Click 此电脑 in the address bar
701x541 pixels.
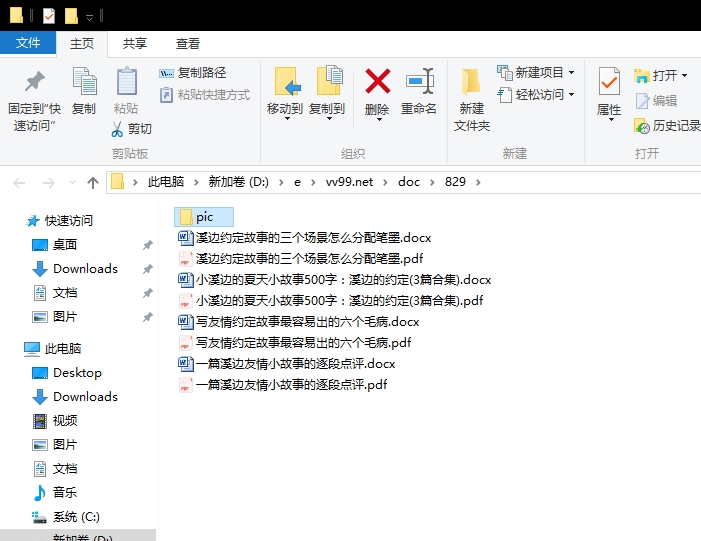click(x=166, y=182)
